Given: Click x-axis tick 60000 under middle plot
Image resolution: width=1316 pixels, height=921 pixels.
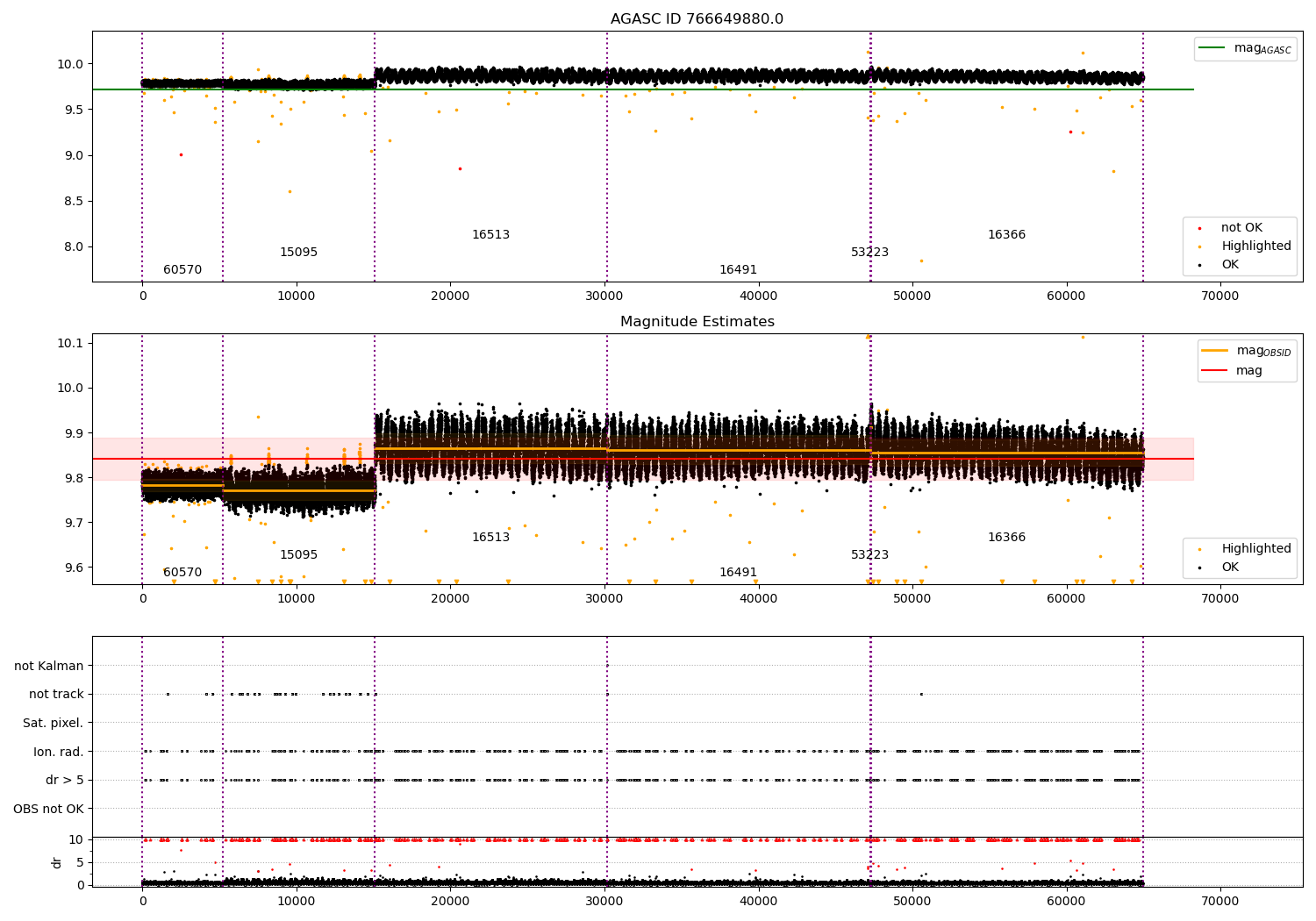Looking at the screenshot, I should (x=1066, y=599).
